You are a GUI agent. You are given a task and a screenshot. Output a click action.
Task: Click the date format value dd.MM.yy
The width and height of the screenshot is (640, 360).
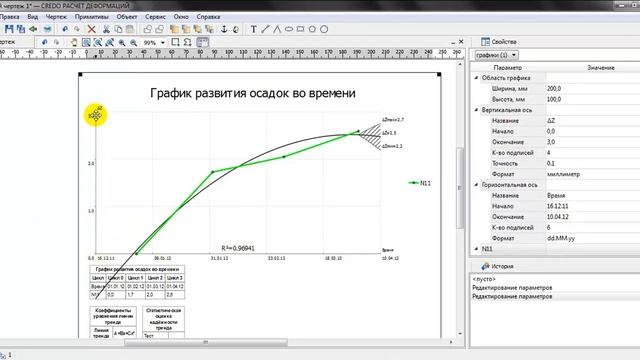[x=593, y=238]
